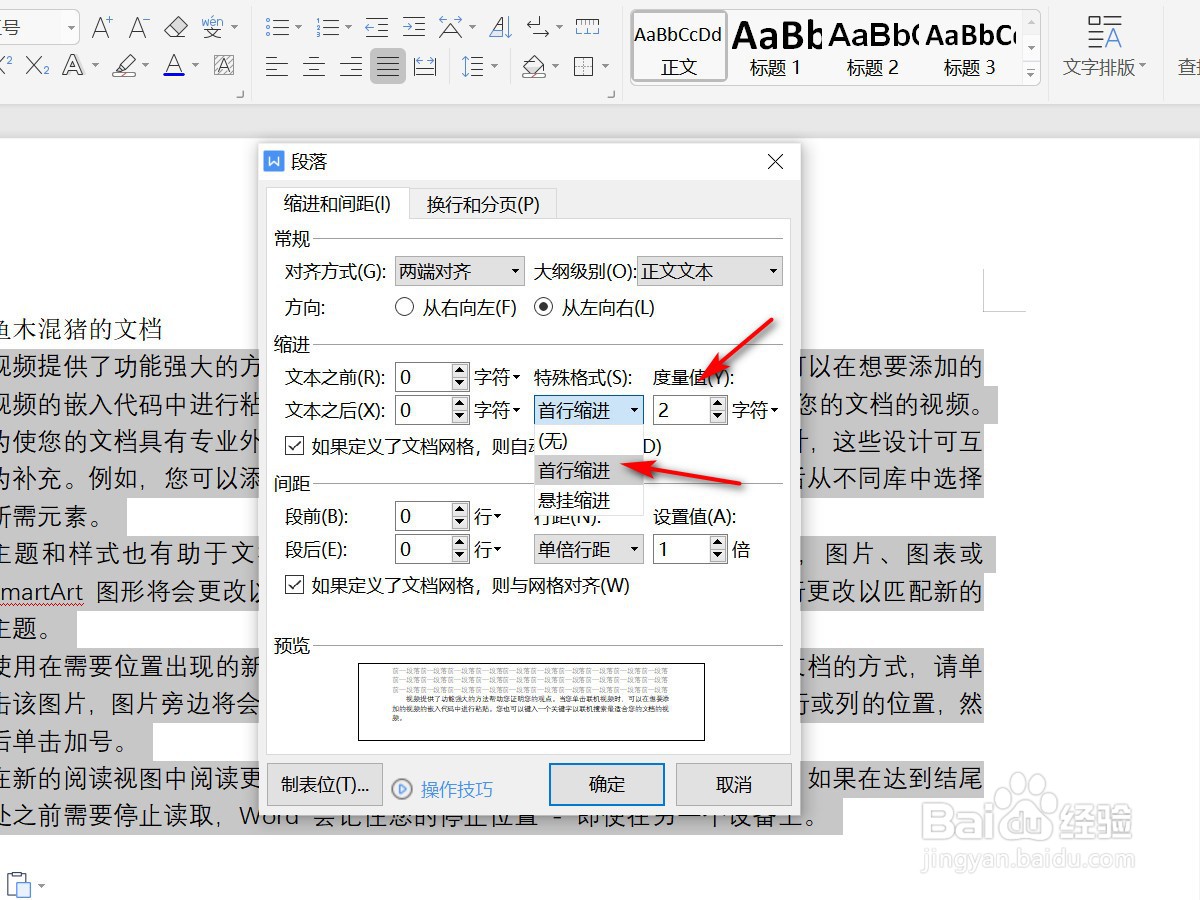Choose 首行缩进 from the dropdown list
Image resolution: width=1200 pixels, height=900 pixels.
[x=589, y=469]
